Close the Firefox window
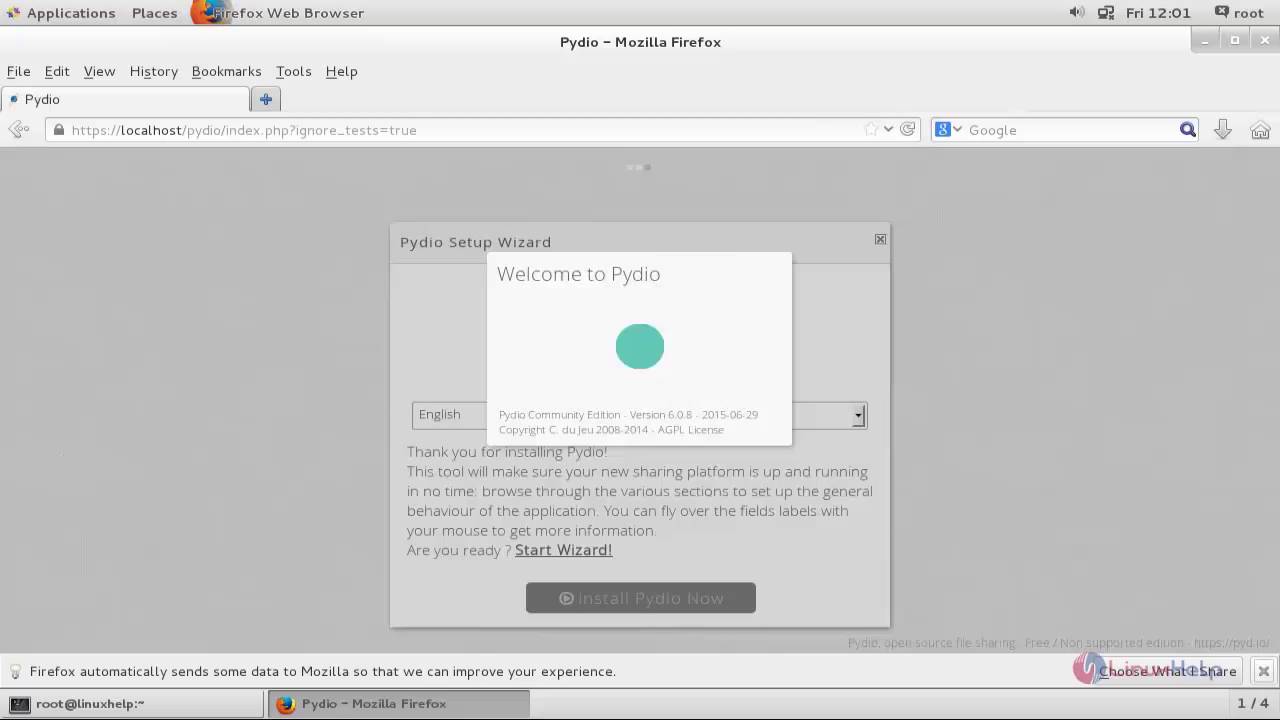Screen dimensions: 1280x720 (x=1264, y=40)
